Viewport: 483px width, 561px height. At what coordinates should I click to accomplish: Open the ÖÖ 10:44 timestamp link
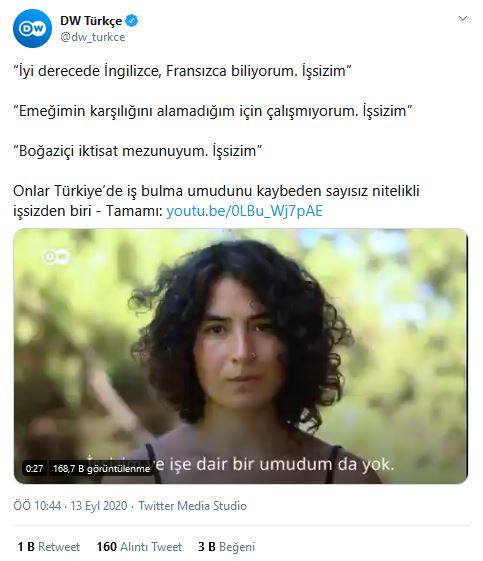point(37,506)
